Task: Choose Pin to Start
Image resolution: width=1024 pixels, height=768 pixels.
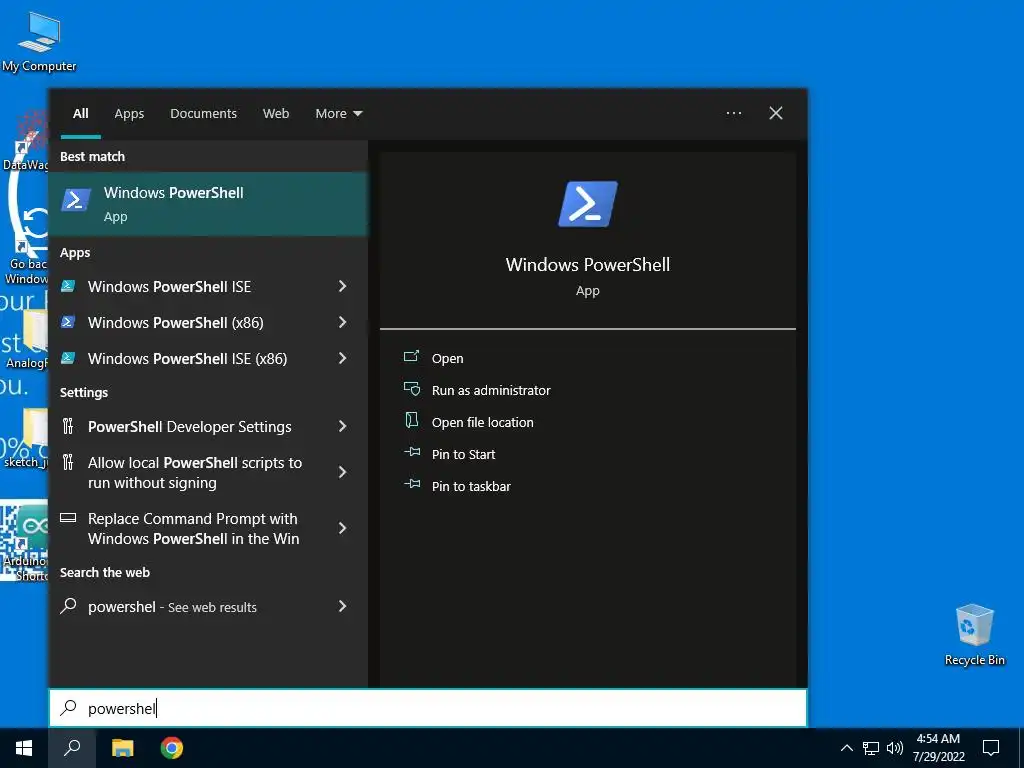Action: 463,455
